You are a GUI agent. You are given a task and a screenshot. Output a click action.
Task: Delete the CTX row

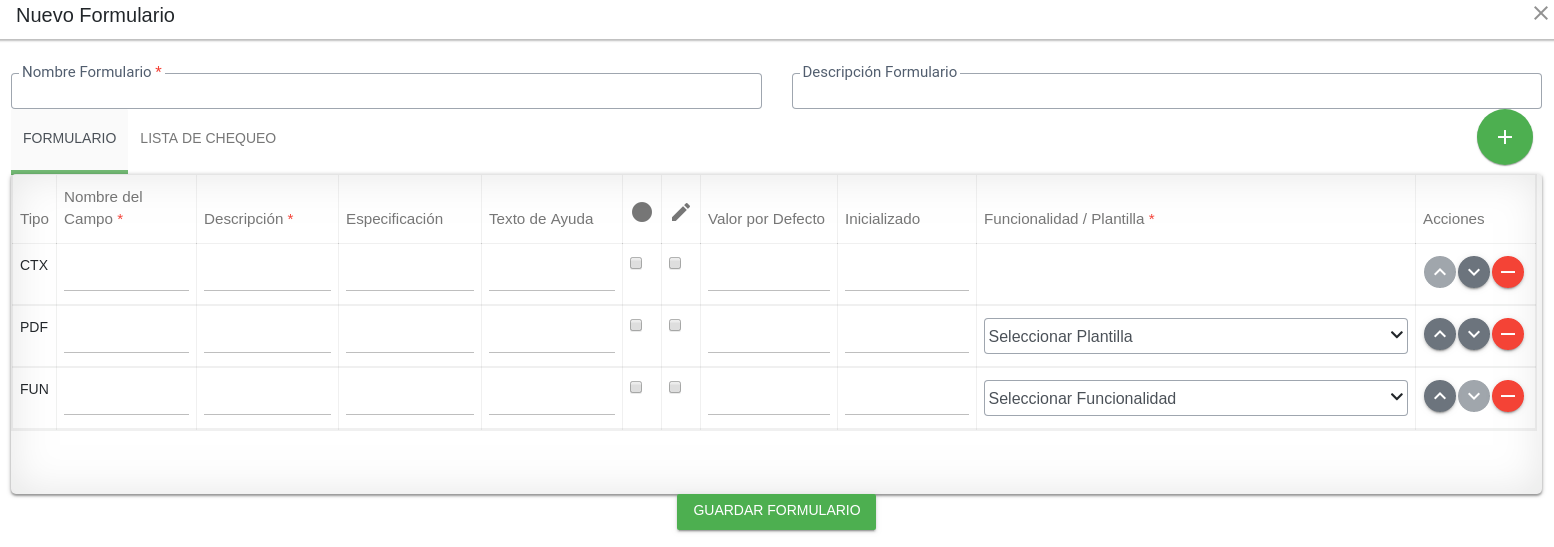click(x=1507, y=272)
